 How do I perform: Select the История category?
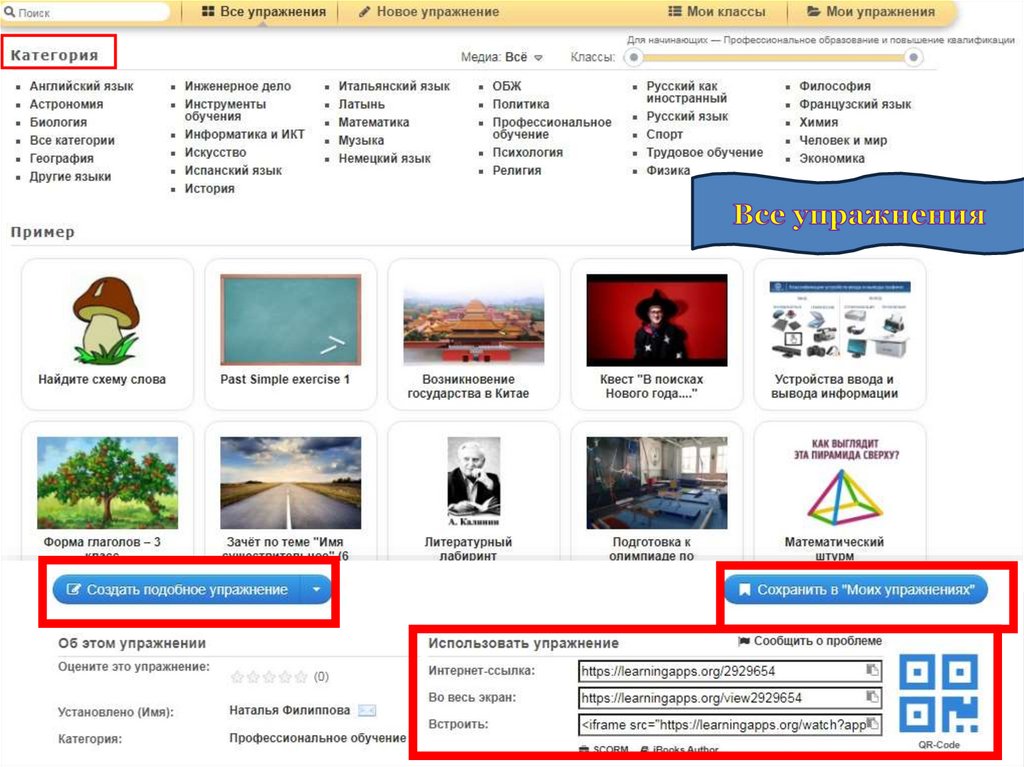209,188
